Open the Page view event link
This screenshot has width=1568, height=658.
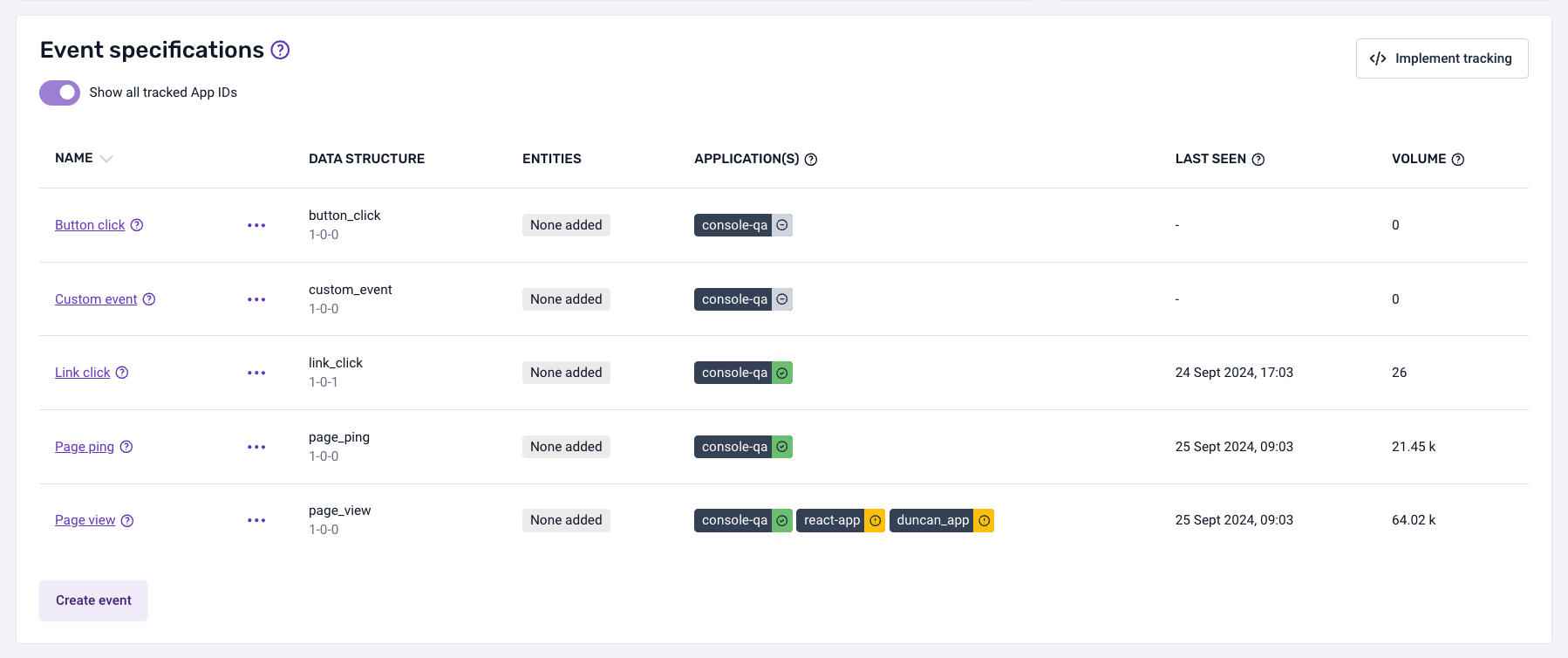[x=85, y=520]
